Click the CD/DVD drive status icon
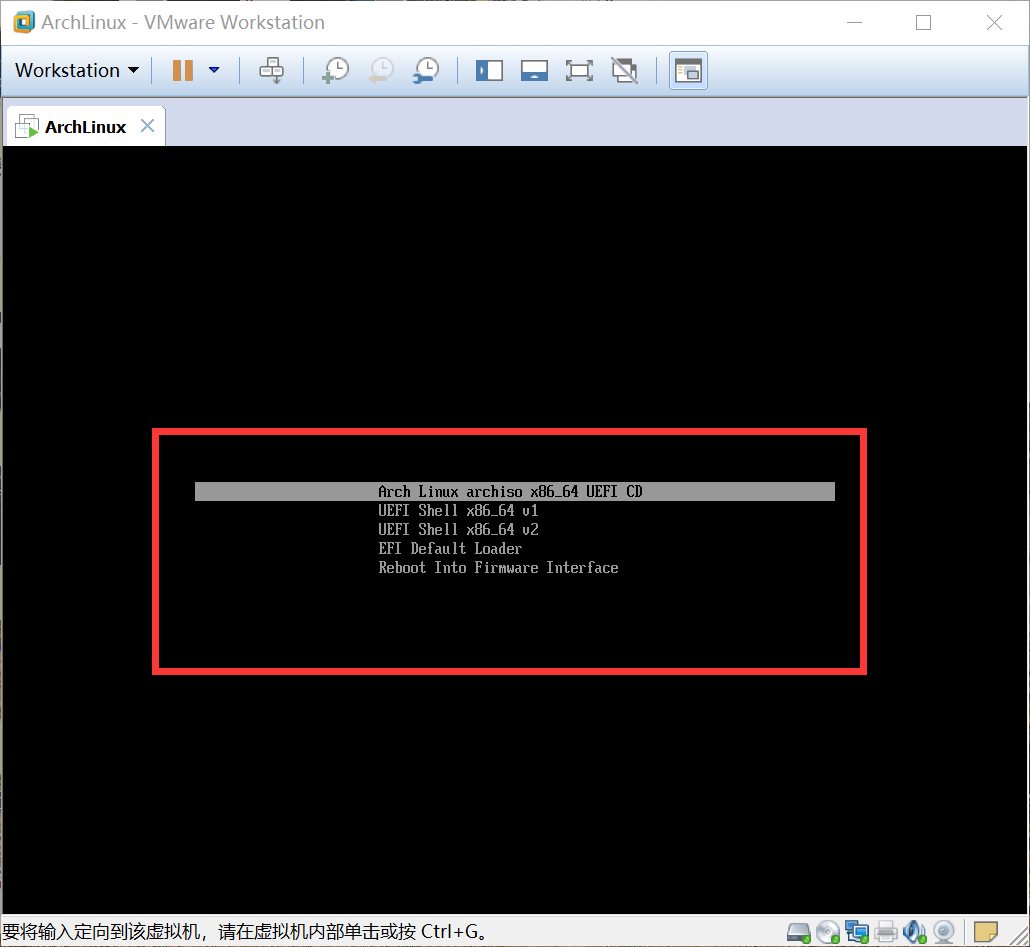The image size is (1030, 947). pyautogui.click(x=828, y=932)
